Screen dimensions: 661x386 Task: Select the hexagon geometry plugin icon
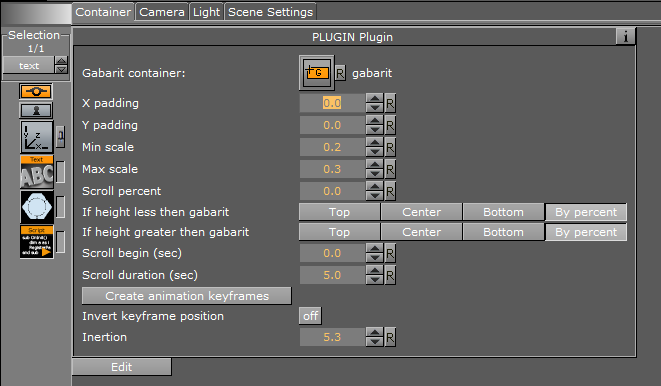click(x=37, y=207)
